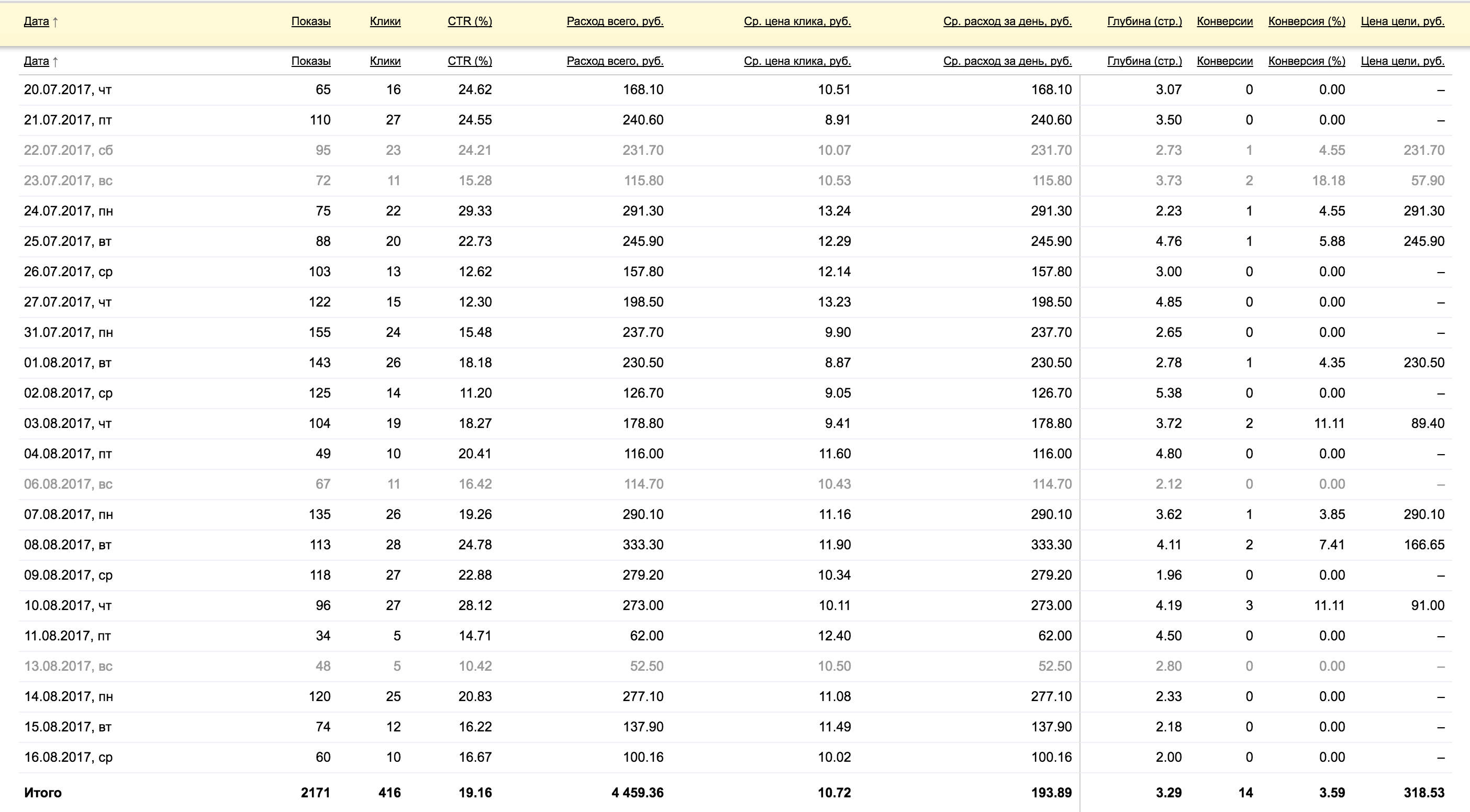Click Глубина (стр.) in the yellow sticky header
Viewport: 1470px width, 812px height.
point(1144,21)
